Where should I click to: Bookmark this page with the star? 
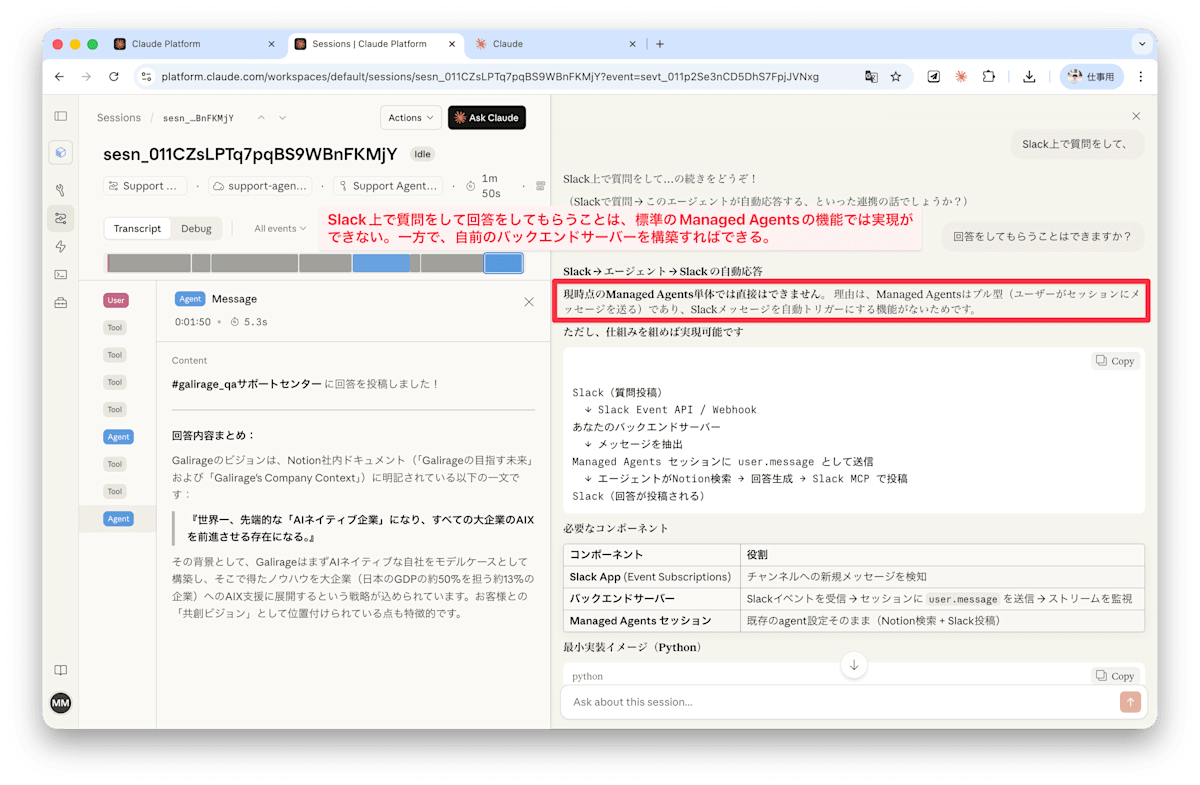(896, 76)
